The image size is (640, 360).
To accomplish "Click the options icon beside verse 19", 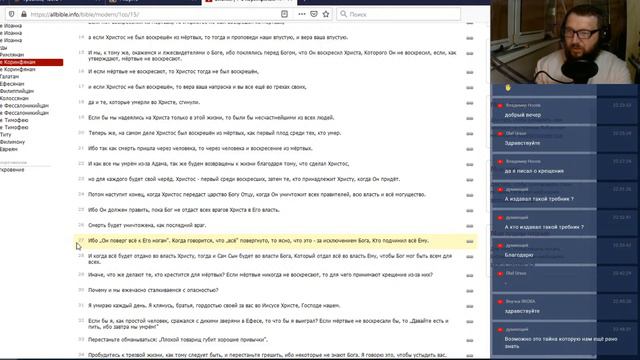I will pyautogui.click(x=470, y=118).
